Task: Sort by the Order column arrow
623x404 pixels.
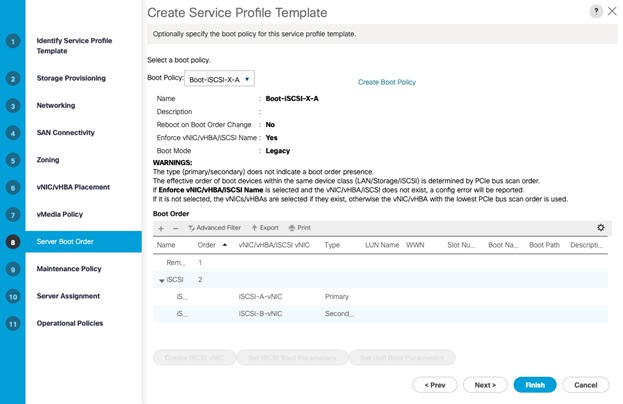Action: point(225,245)
